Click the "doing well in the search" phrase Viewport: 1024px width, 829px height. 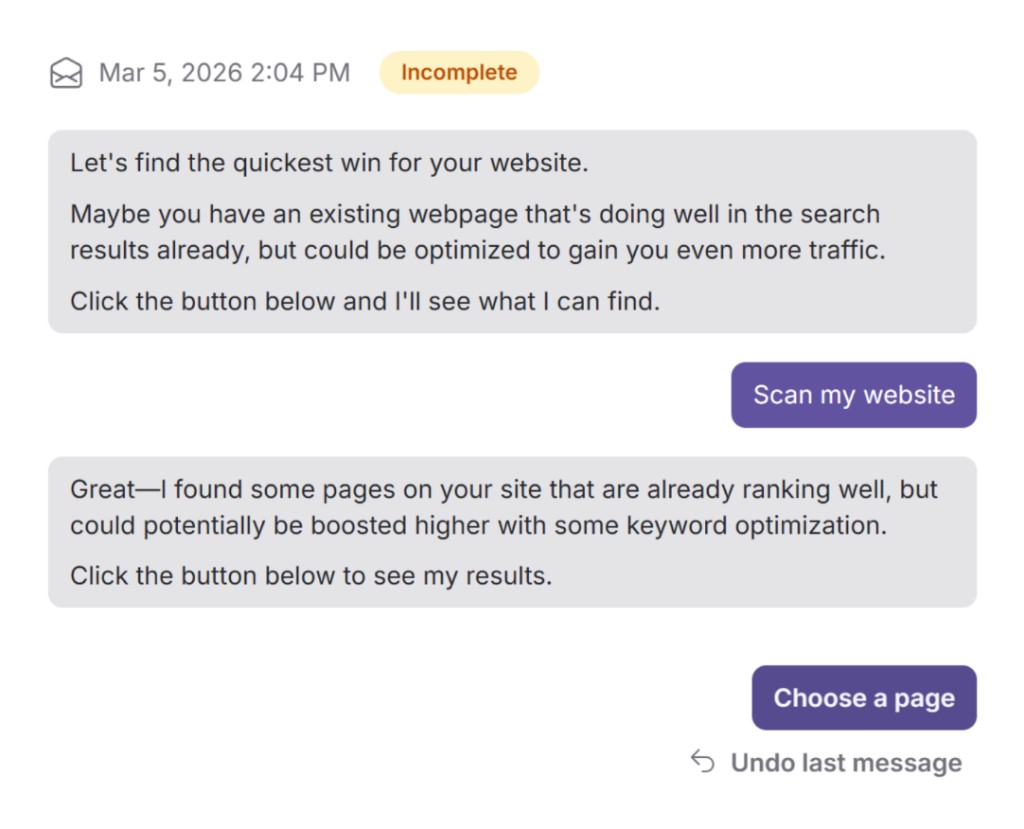tap(738, 214)
